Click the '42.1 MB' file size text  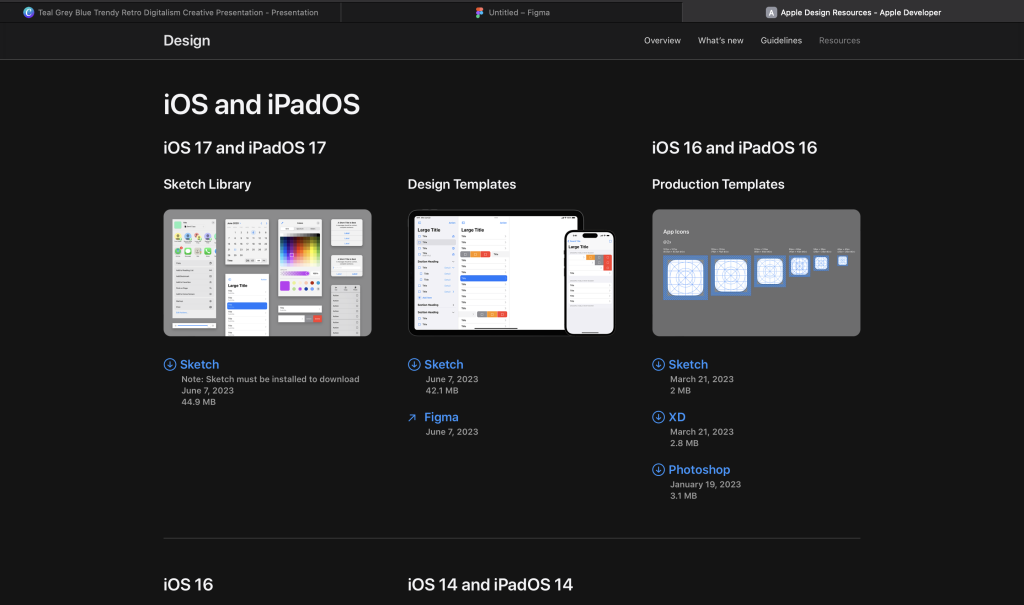442,391
